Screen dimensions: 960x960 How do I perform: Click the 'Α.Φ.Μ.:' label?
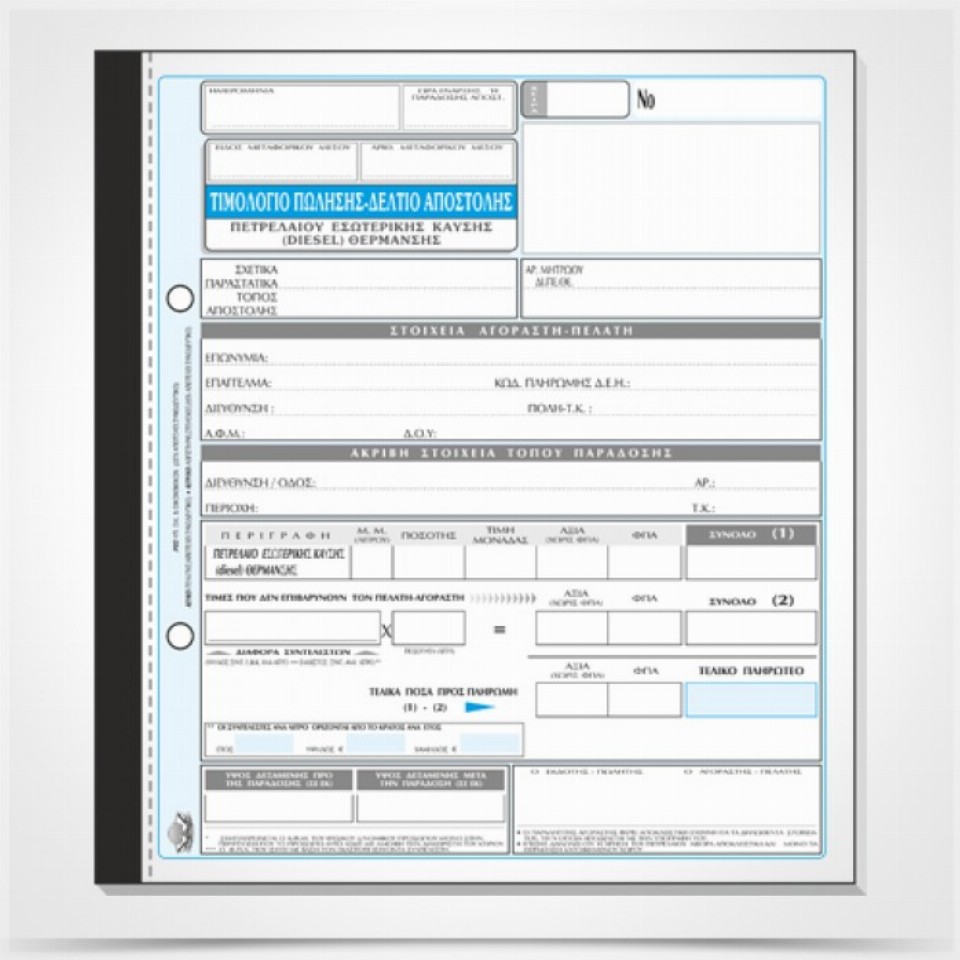225,433
